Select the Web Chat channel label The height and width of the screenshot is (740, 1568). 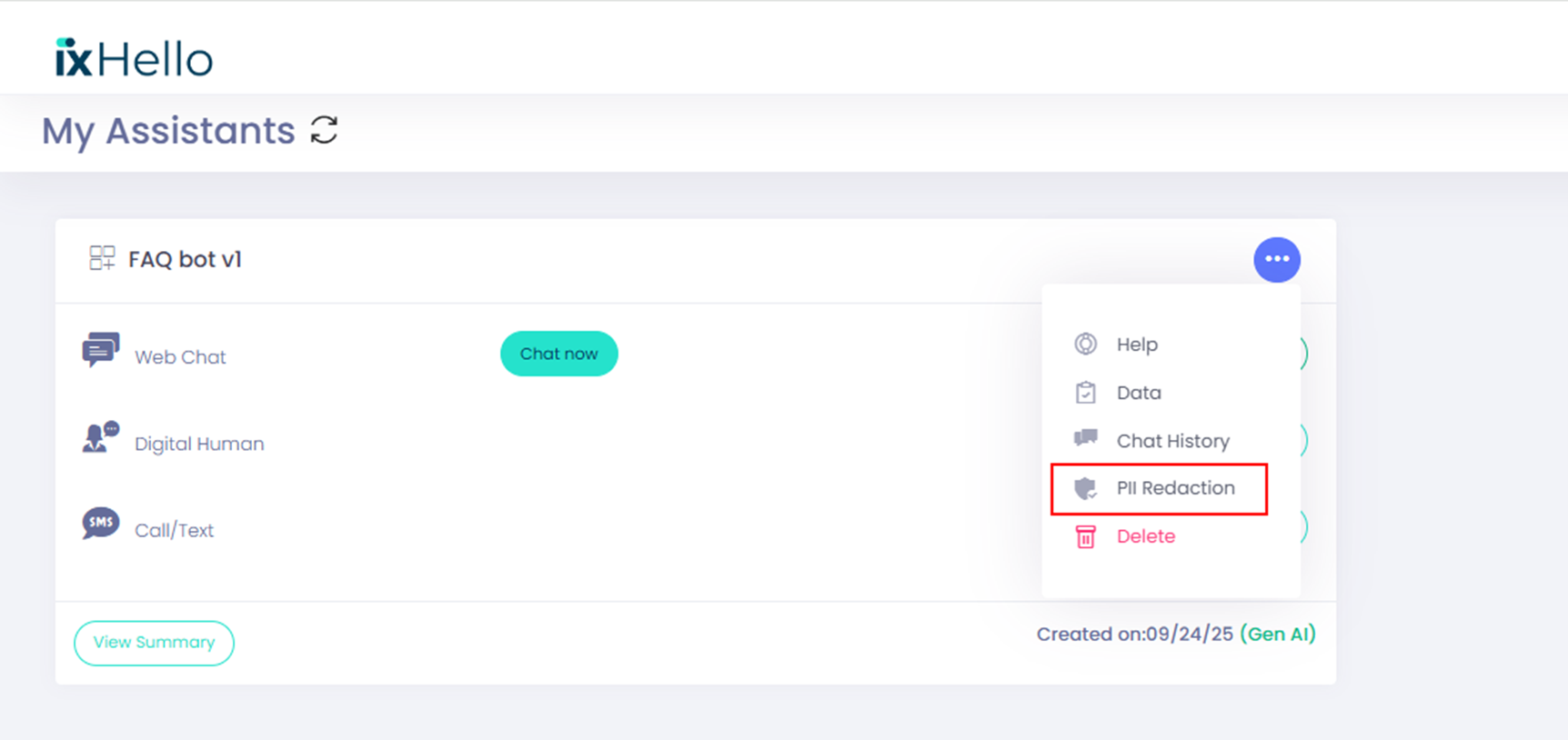click(x=180, y=357)
